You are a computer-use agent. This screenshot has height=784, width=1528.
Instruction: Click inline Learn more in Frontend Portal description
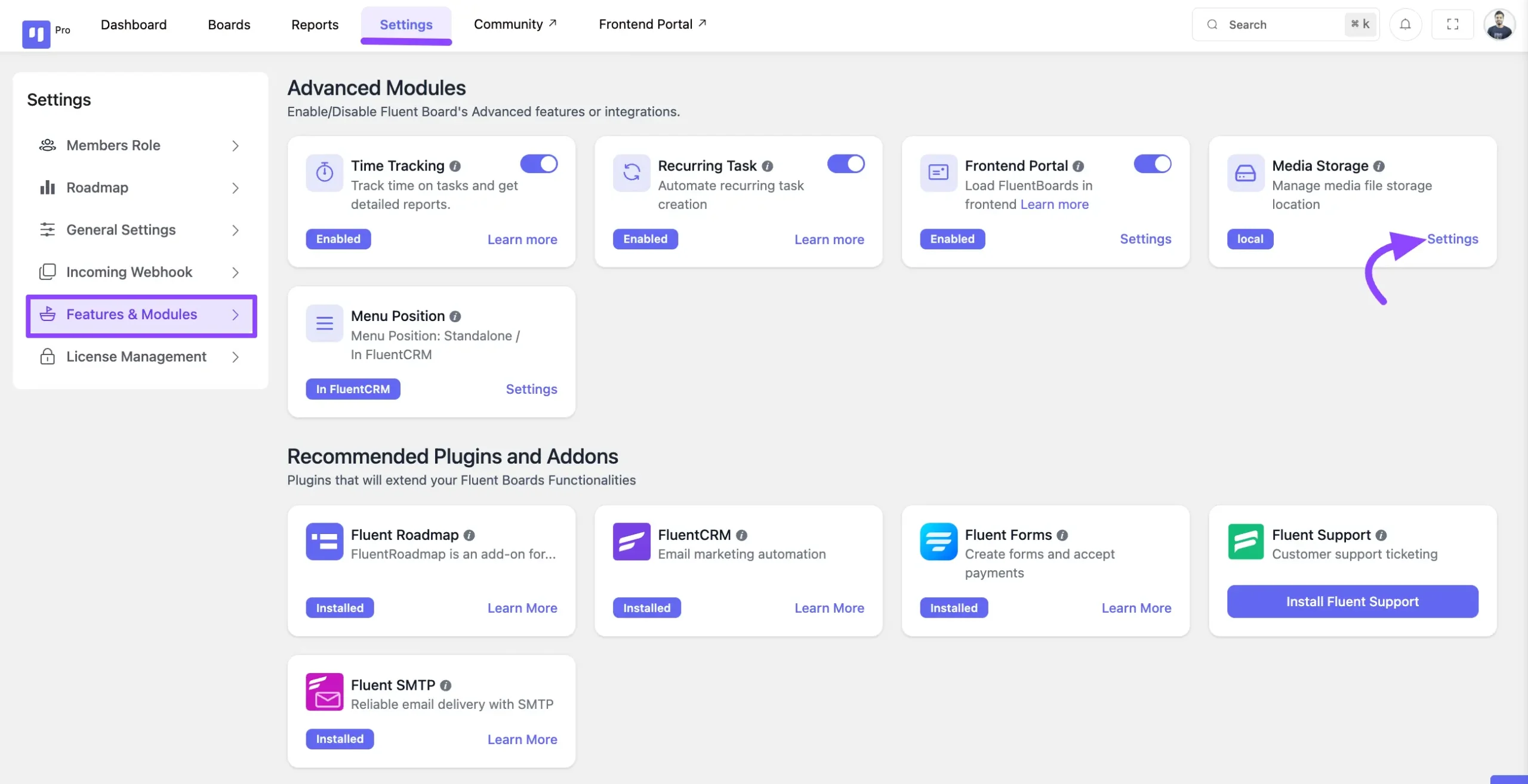point(1054,204)
